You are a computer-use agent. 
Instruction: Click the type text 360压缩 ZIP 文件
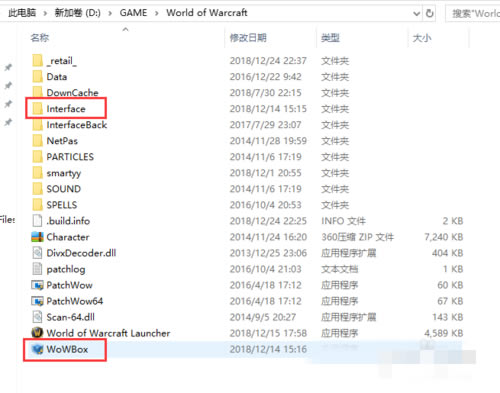(x=357, y=237)
